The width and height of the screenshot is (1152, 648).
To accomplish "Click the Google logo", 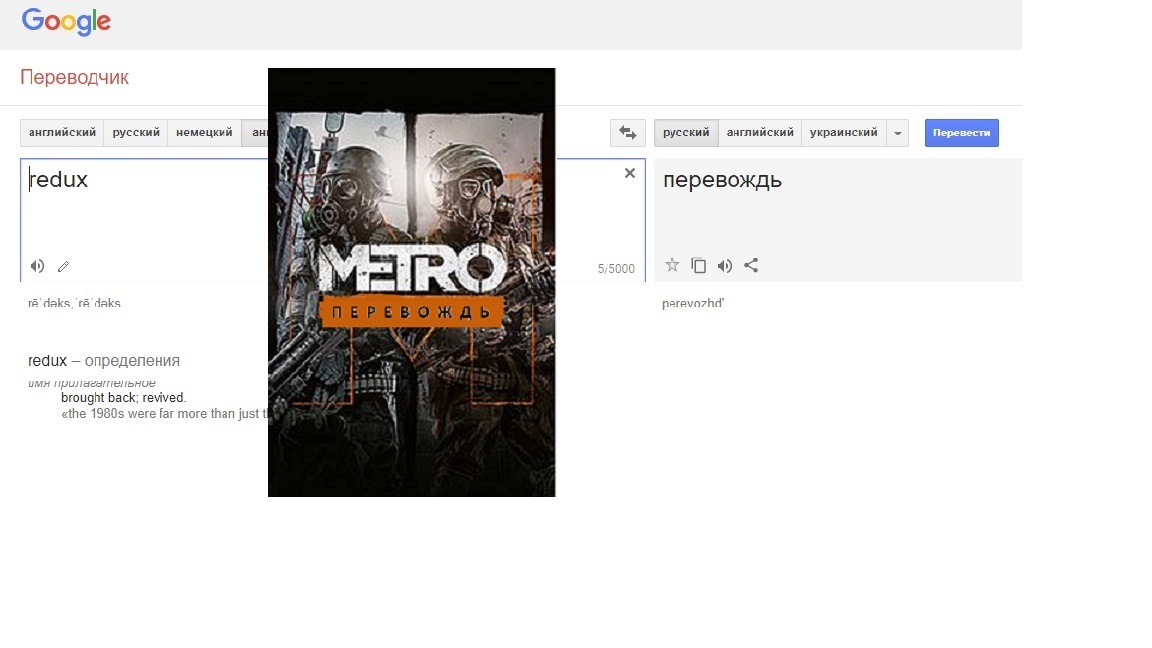I will (x=66, y=22).
